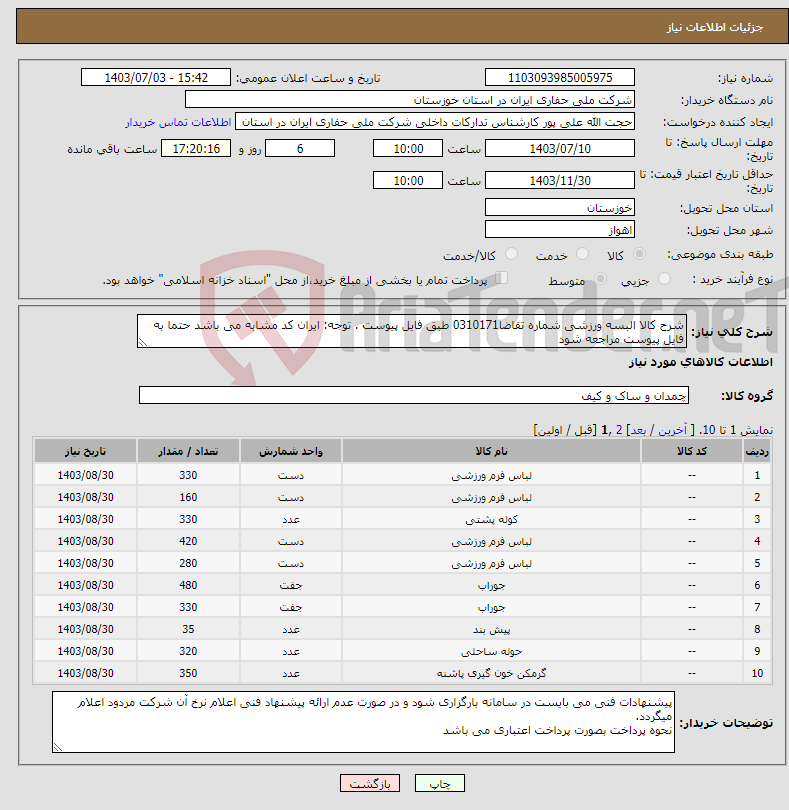Click the شرح کلی نیاز description textarea
Screen dimensions: 789x810
412,331
